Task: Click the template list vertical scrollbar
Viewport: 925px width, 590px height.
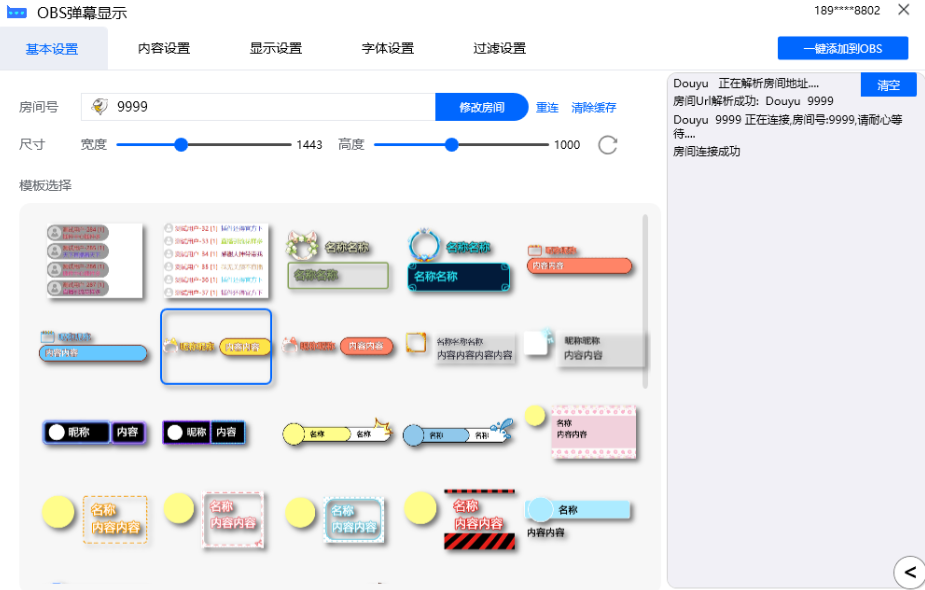Action: click(645, 301)
